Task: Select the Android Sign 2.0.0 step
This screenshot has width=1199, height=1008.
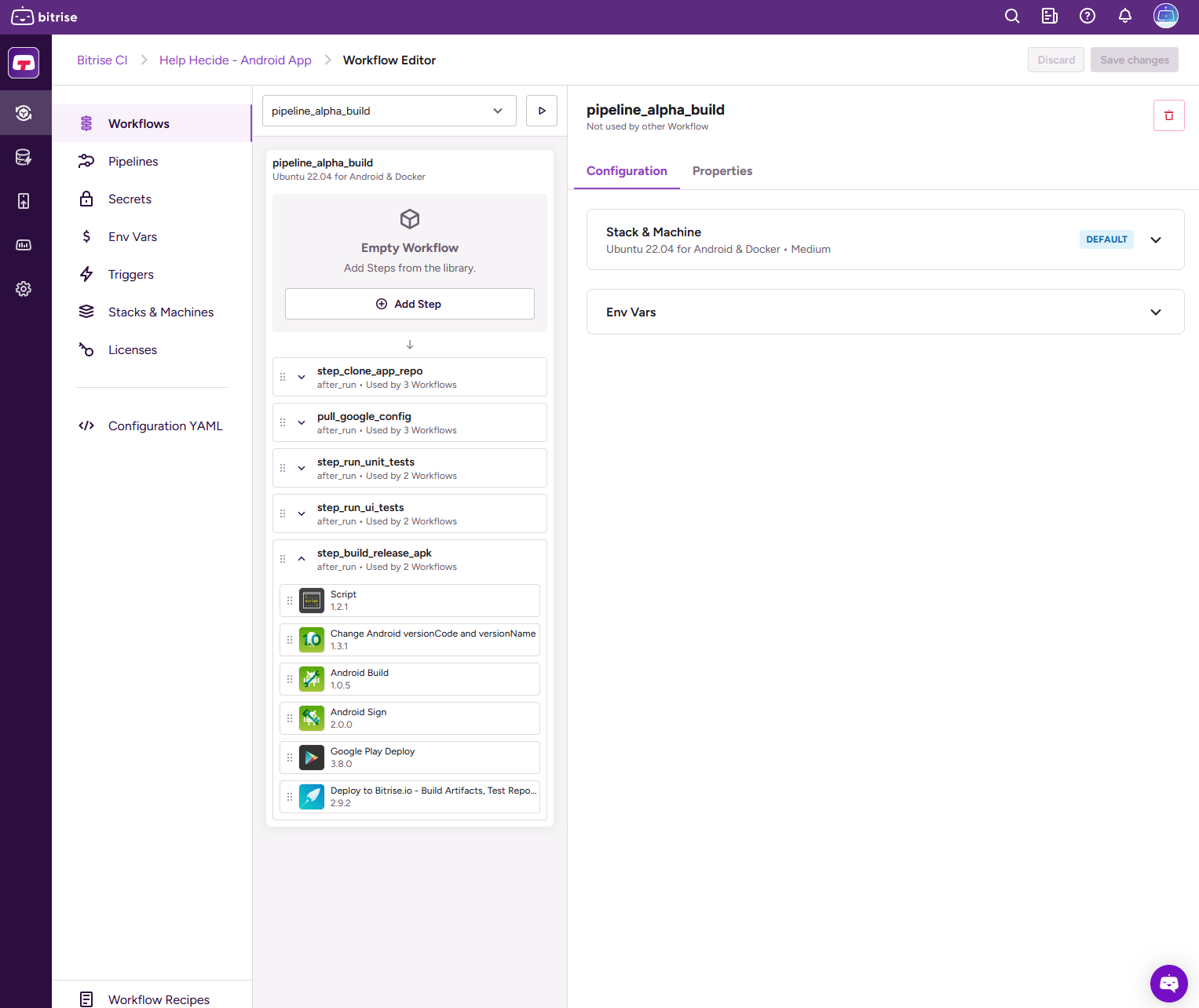Action: [x=410, y=718]
